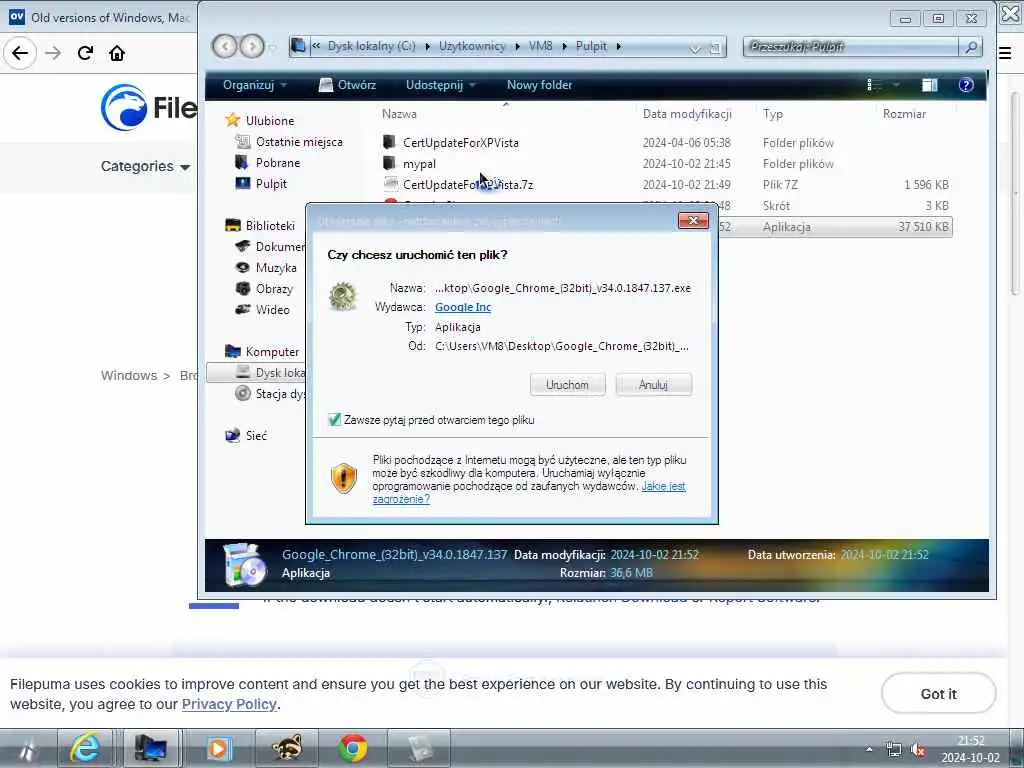This screenshot has height=768, width=1024.
Task: Open the browser hamburger menu
Action: click(x=1005, y=53)
